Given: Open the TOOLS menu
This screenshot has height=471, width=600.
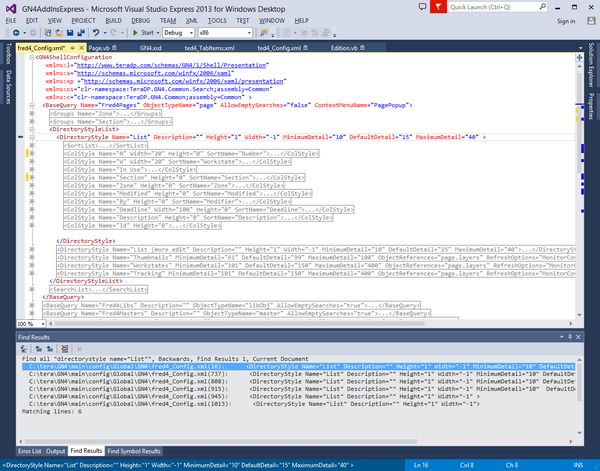Looking at the screenshot, I should tap(217, 21).
